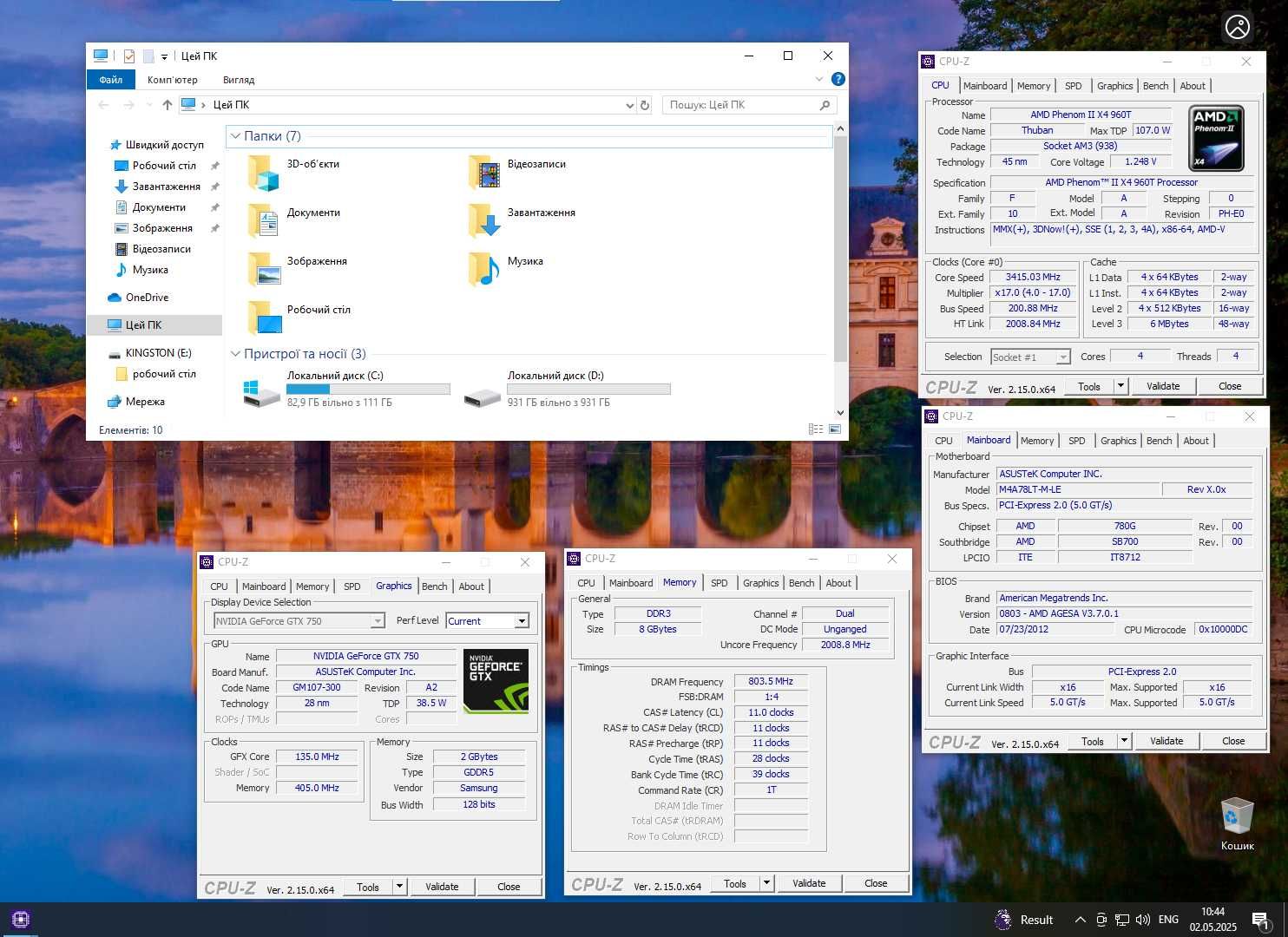Click the taskbar clock showing 10:44
The width and height of the screenshot is (1288, 937).
tap(1212, 920)
